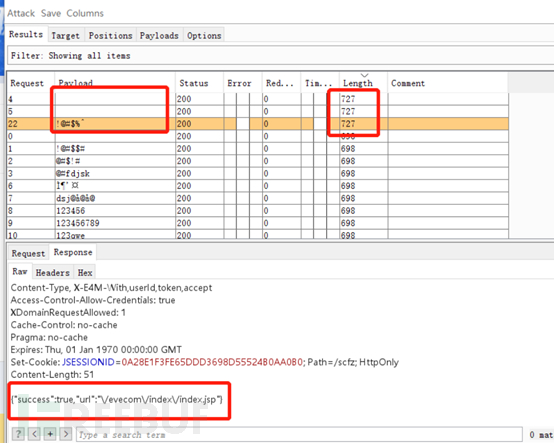Image resolution: width=554 pixels, height=443 pixels.
Task: Click the JSON success response body
Action: click(x=117, y=400)
